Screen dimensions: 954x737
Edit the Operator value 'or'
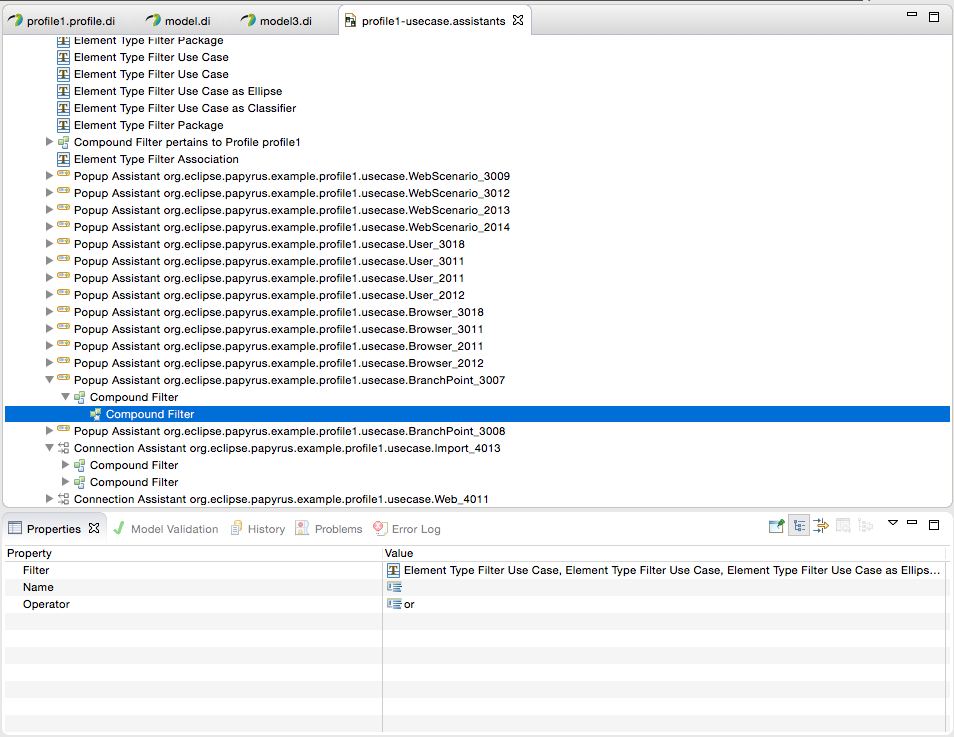tap(664, 604)
